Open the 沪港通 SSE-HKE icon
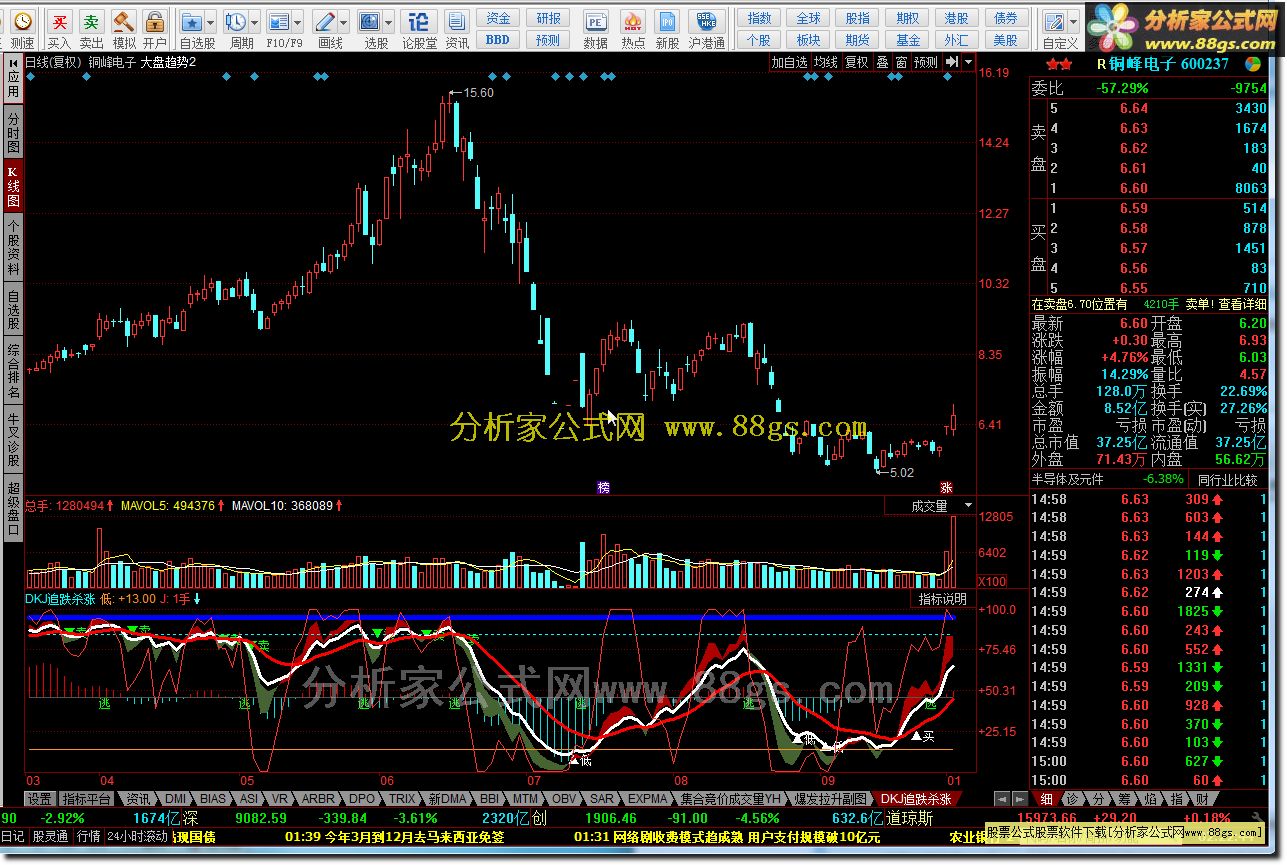Image resolution: width=1287 pixels, height=865 pixels. point(706,21)
